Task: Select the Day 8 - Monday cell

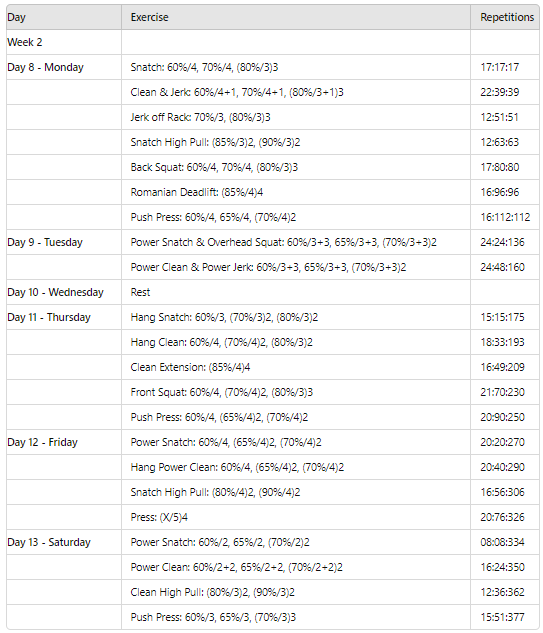Action: [64, 67]
